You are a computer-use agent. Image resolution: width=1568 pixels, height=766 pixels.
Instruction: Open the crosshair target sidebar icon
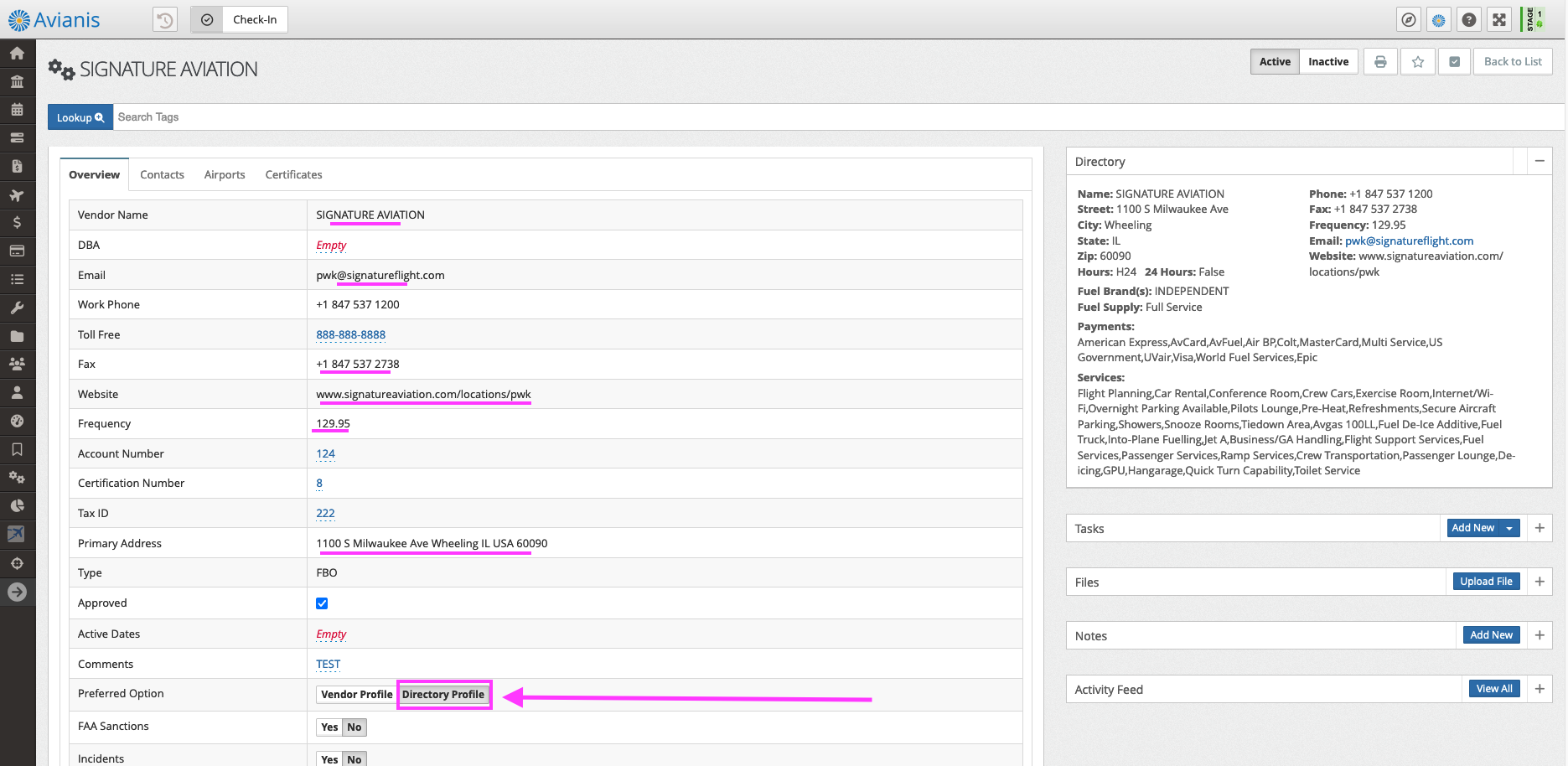17,563
